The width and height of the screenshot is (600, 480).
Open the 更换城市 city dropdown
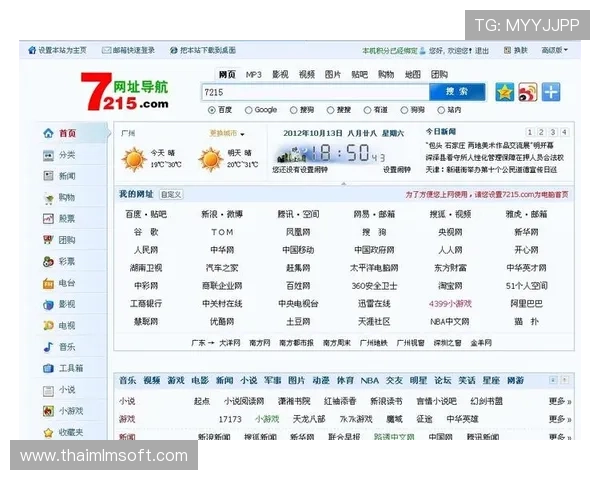pos(227,134)
